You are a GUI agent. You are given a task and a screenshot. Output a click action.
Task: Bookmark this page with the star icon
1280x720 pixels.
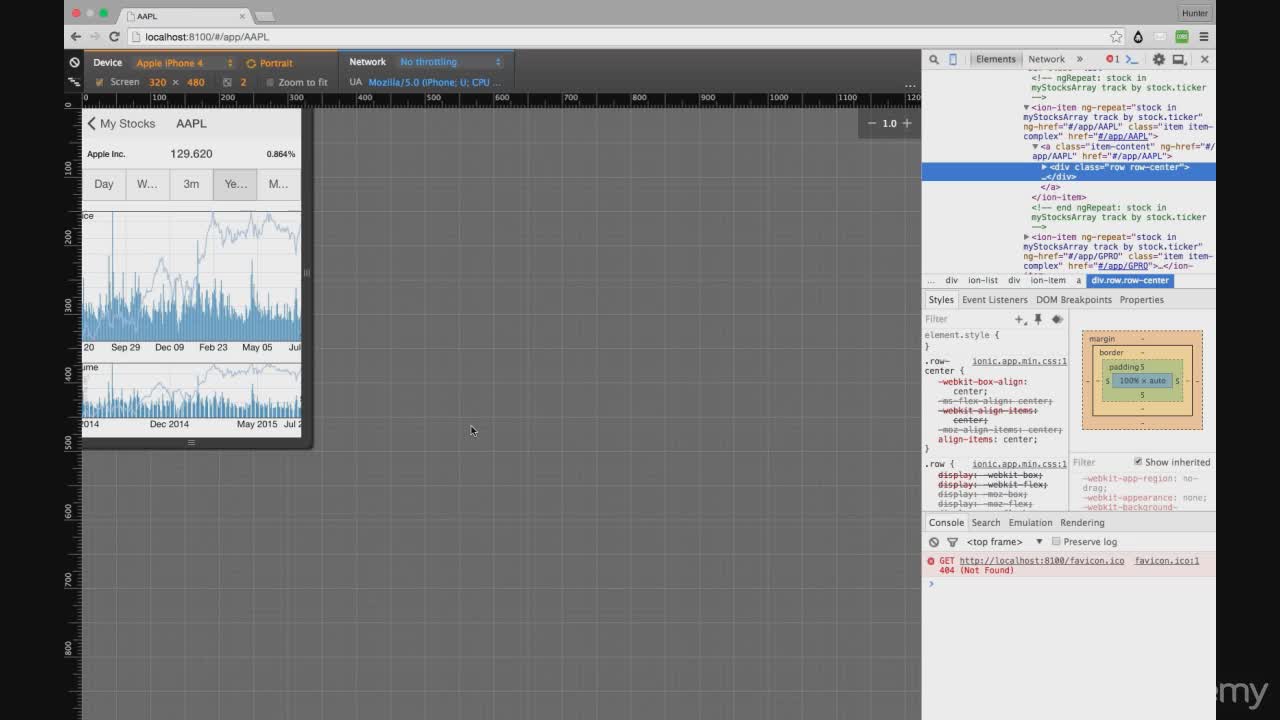(1116, 37)
